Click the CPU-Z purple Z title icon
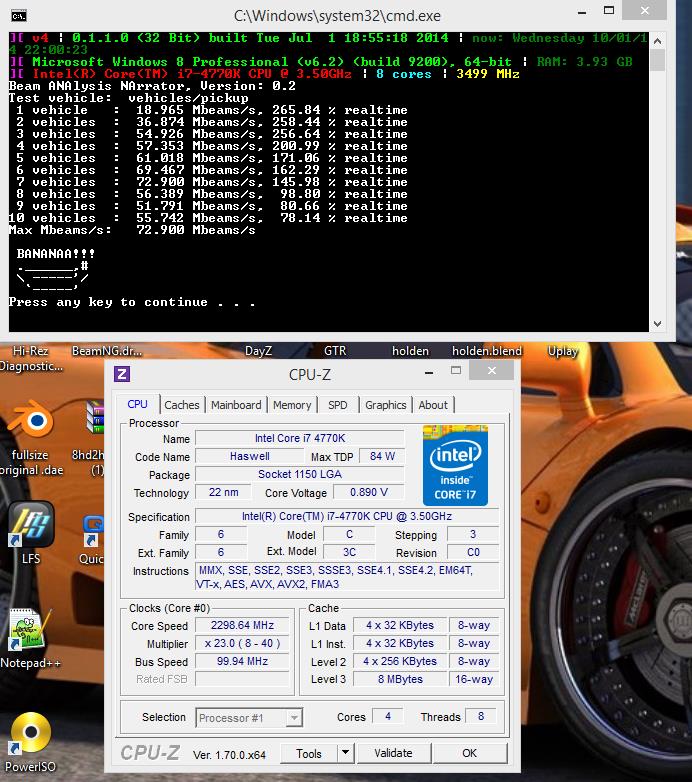Screen dimensions: 692x782 [x=122, y=374]
